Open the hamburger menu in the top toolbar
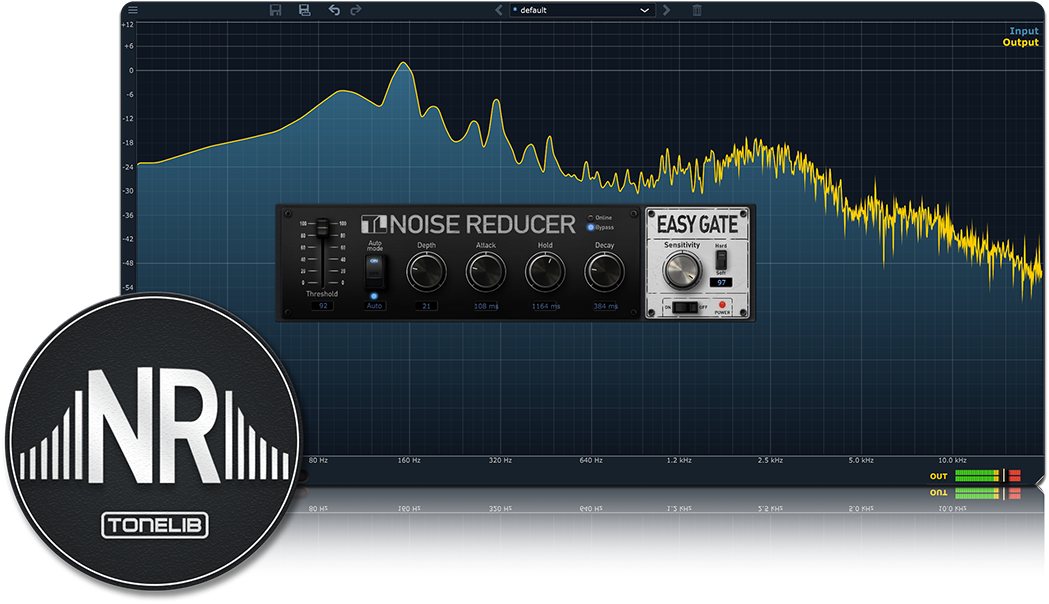The image size is (1049, 604). [x=133, y=10]
